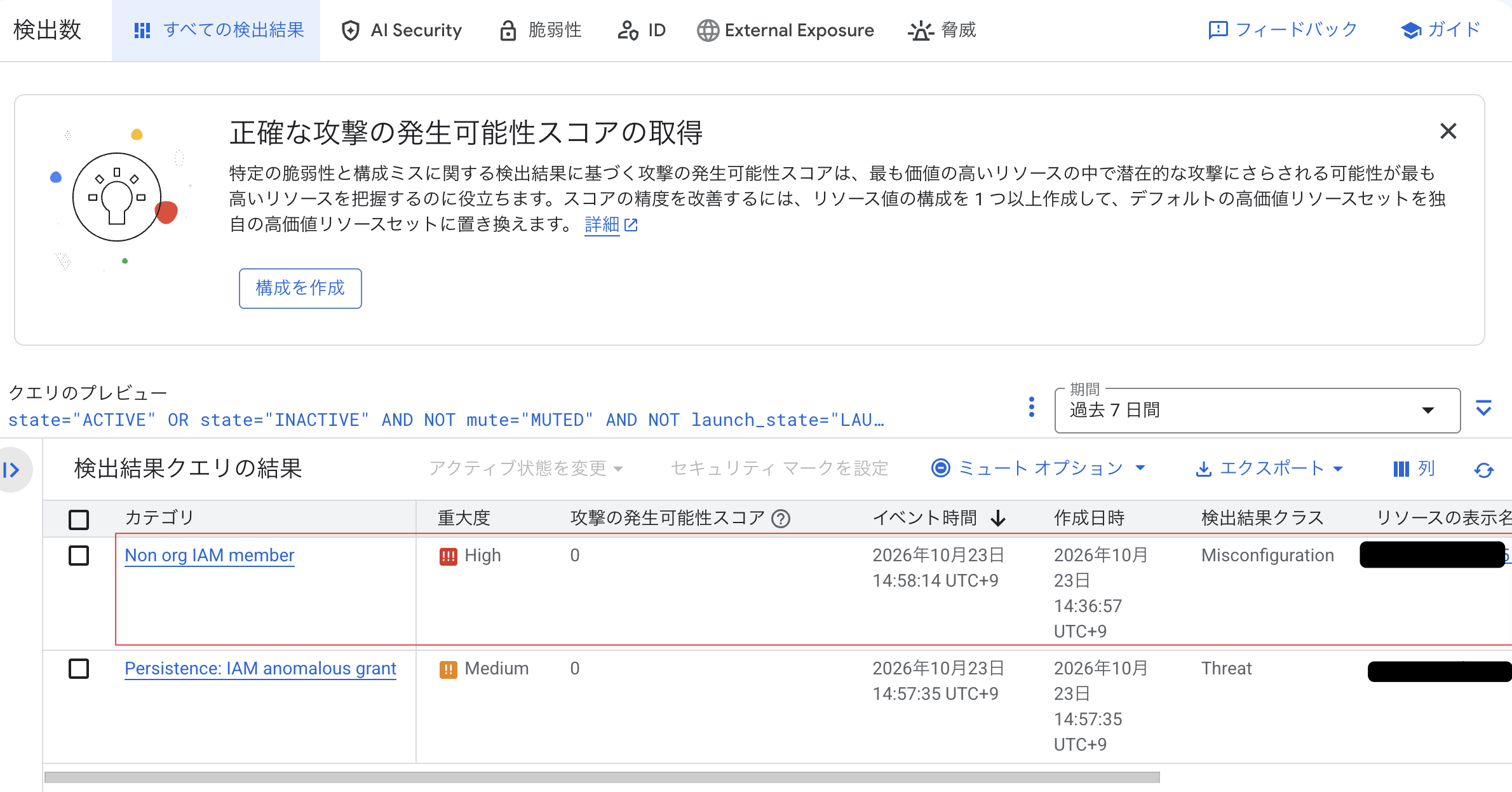Select the ID tab

(642, 31)
